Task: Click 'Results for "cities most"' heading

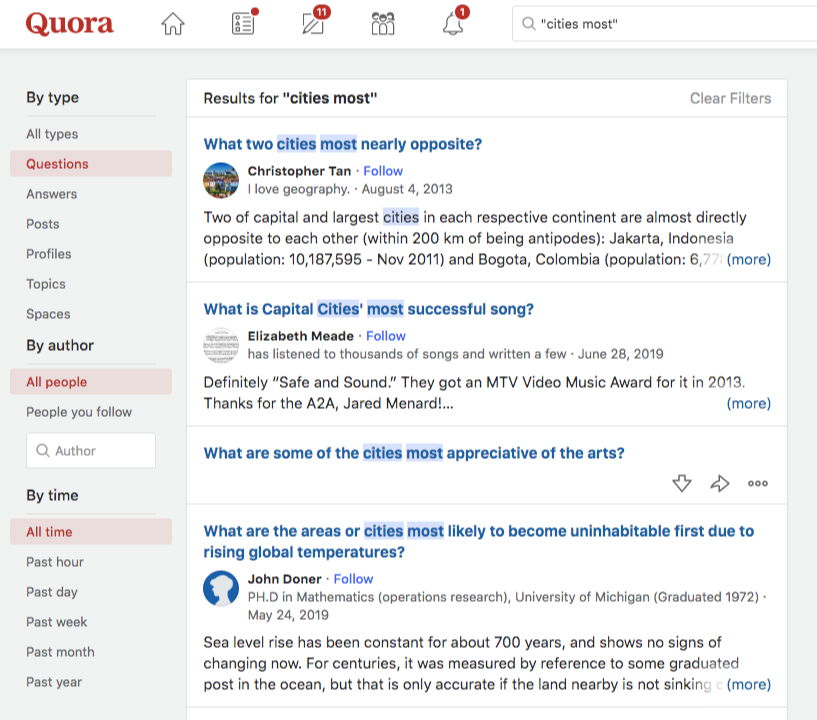Action: pos(290,98)
